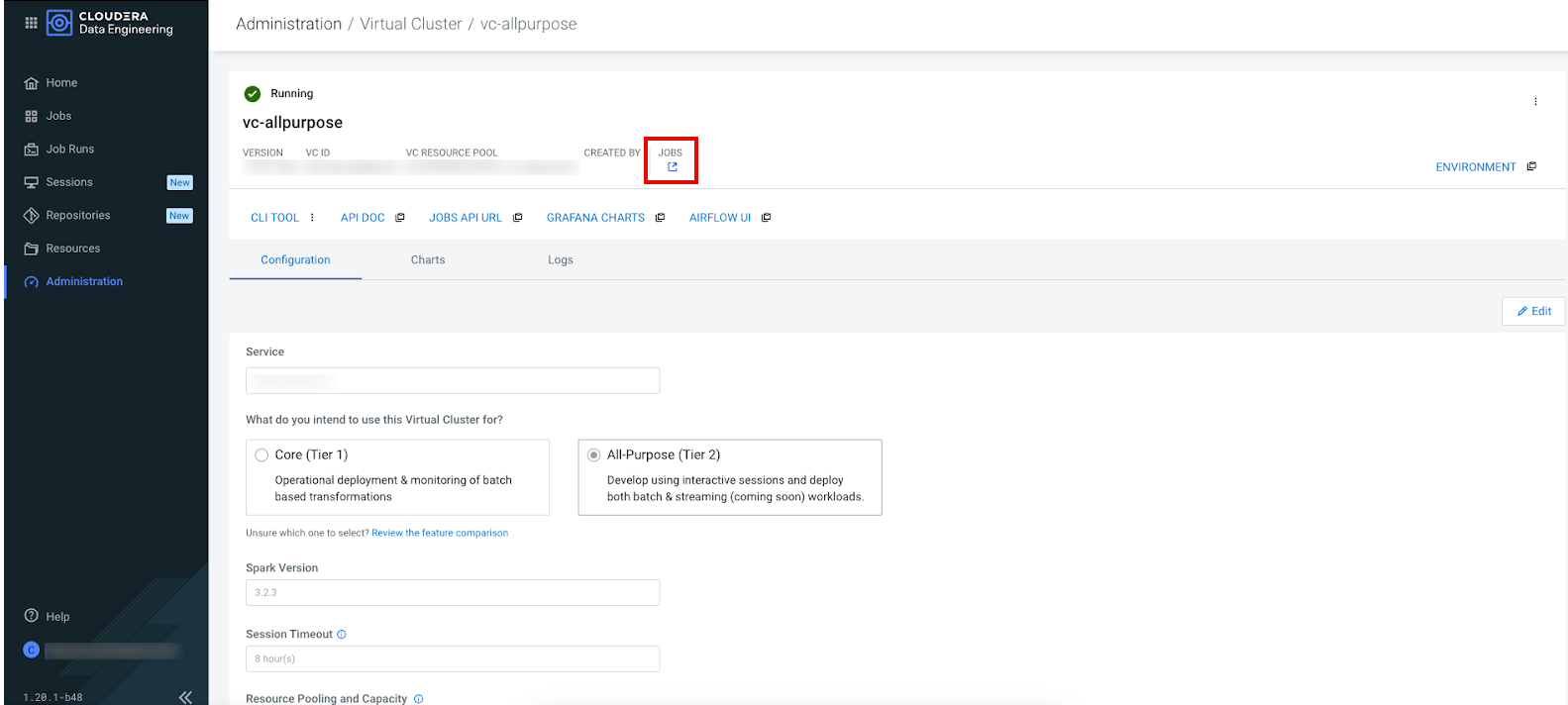Open the app grid launcher icon
1568x705 pixels.
[31, 23]
